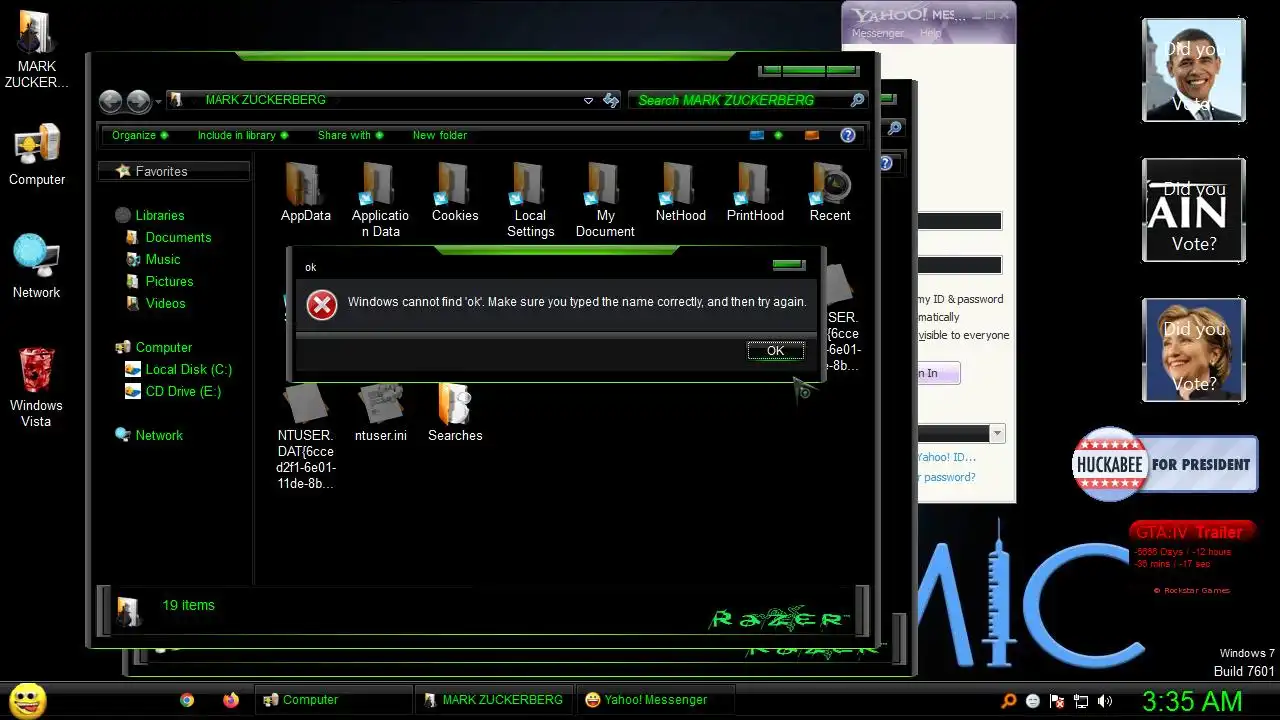Open the Local Settings folder
The height and width of the screenshot is (720, 1280).
[x=530, y=200]
